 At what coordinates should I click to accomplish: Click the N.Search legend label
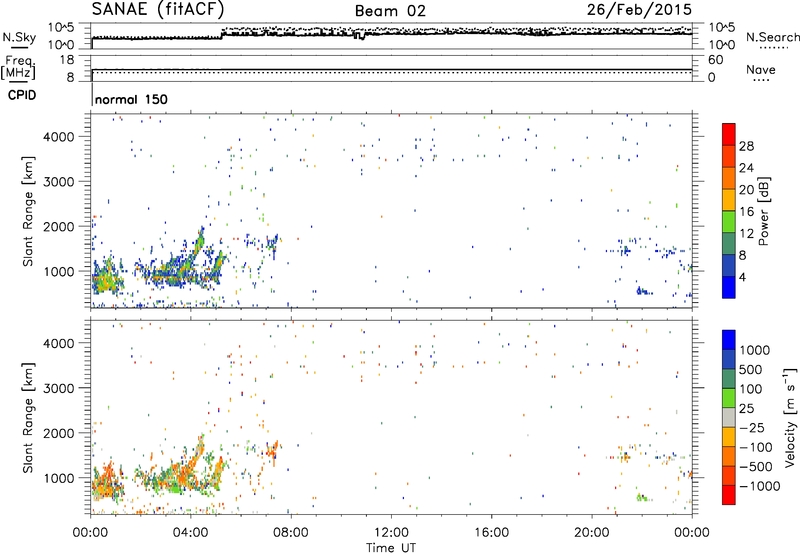772,37
